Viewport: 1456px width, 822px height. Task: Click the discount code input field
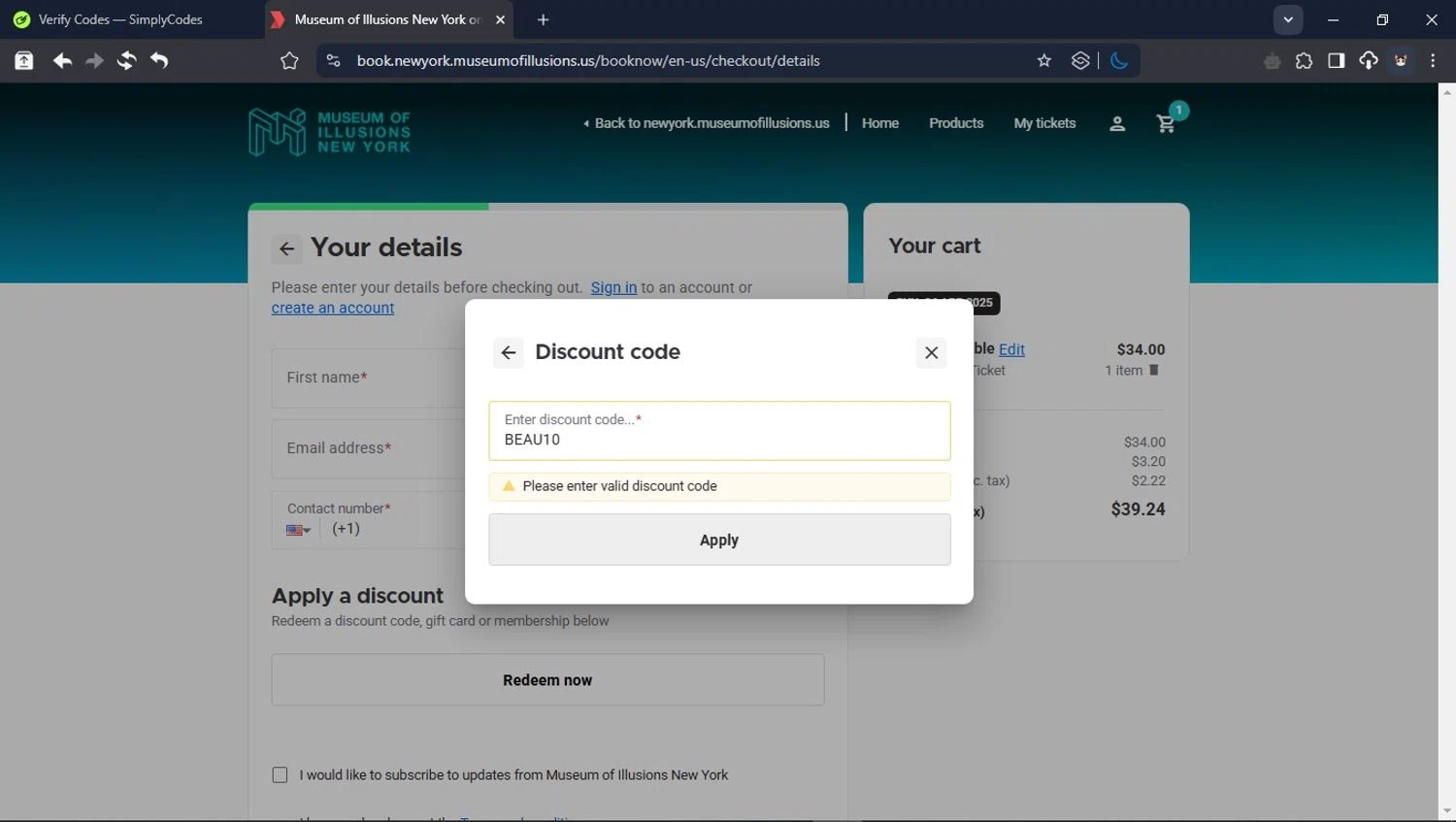(719, 431)
